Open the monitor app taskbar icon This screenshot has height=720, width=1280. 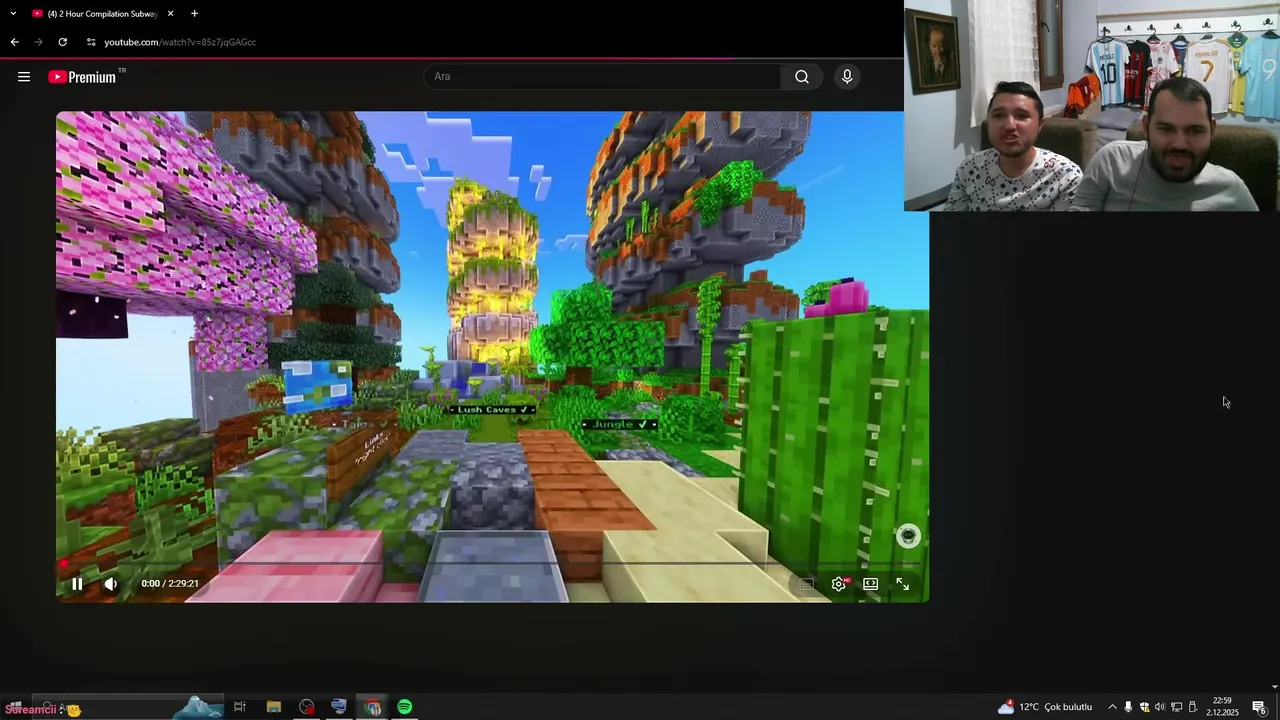click(x=339, y=707)
